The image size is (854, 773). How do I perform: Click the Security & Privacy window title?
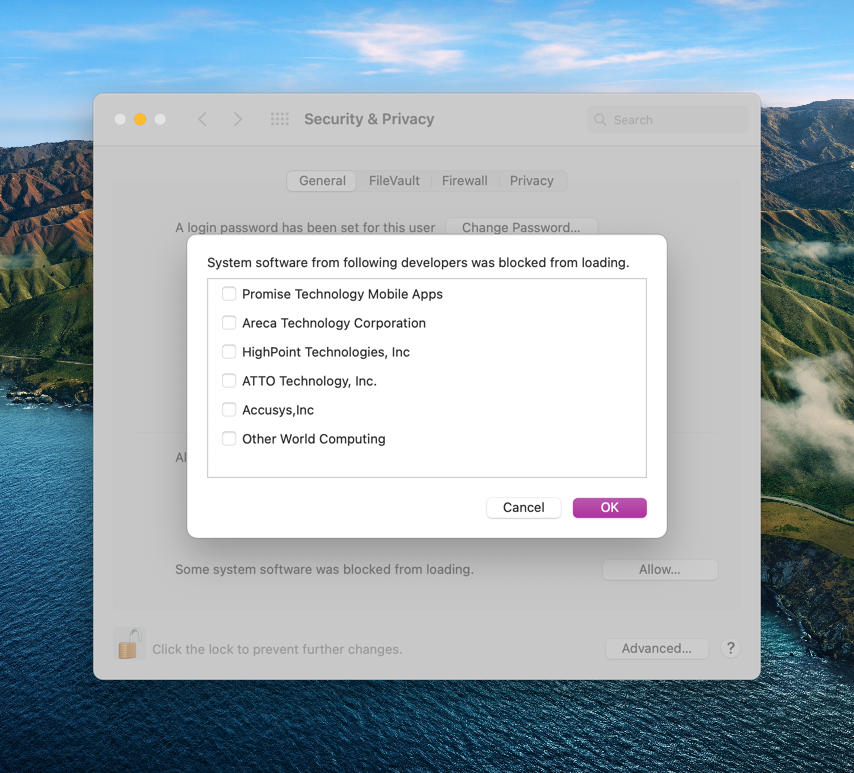coord(369,119)
